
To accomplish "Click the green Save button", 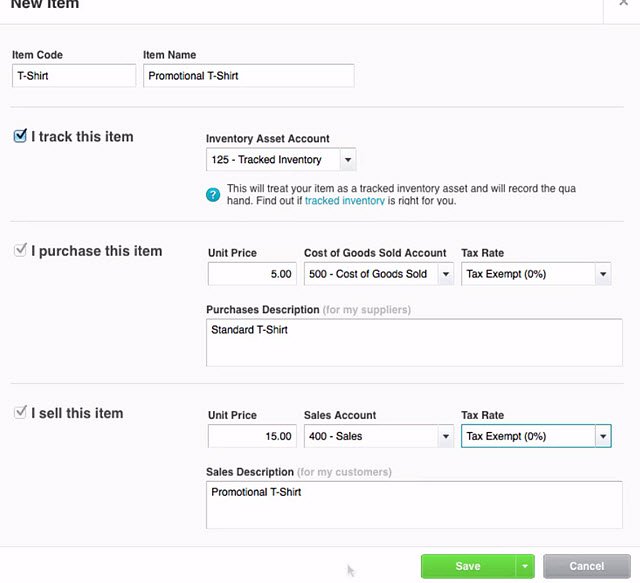I will coord(467,566).
